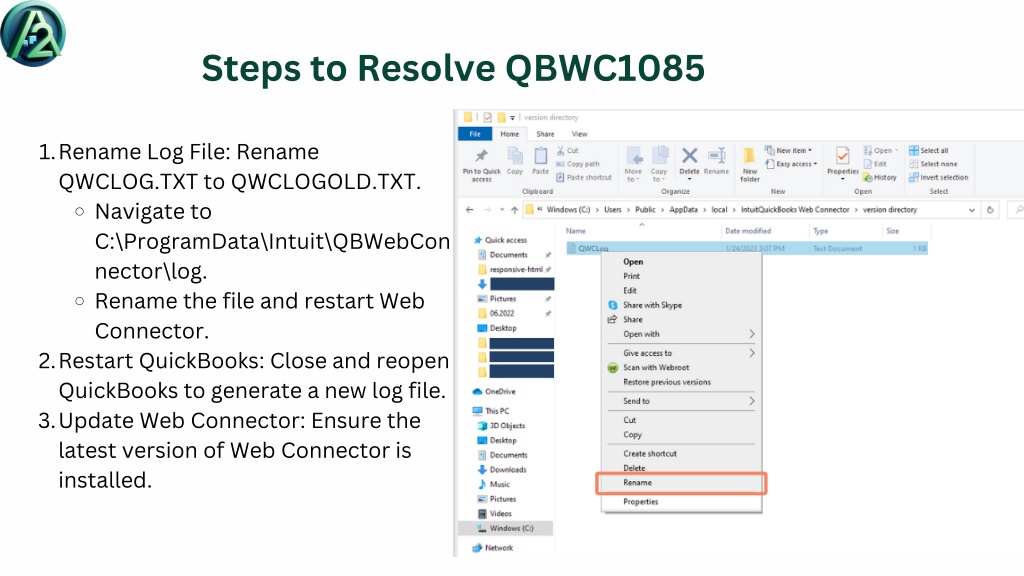Open Network in the navigation pane
Screen dimensions: 1024x576
pos(493,548)
